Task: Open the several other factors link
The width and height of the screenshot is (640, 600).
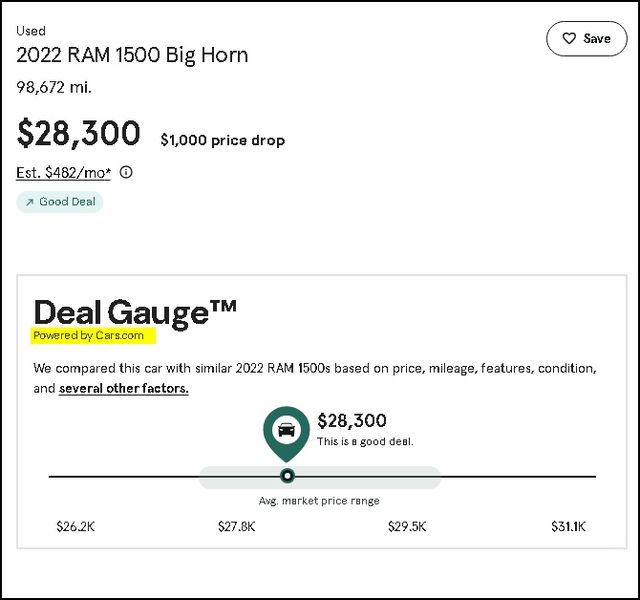Action: tap(124, 388)
